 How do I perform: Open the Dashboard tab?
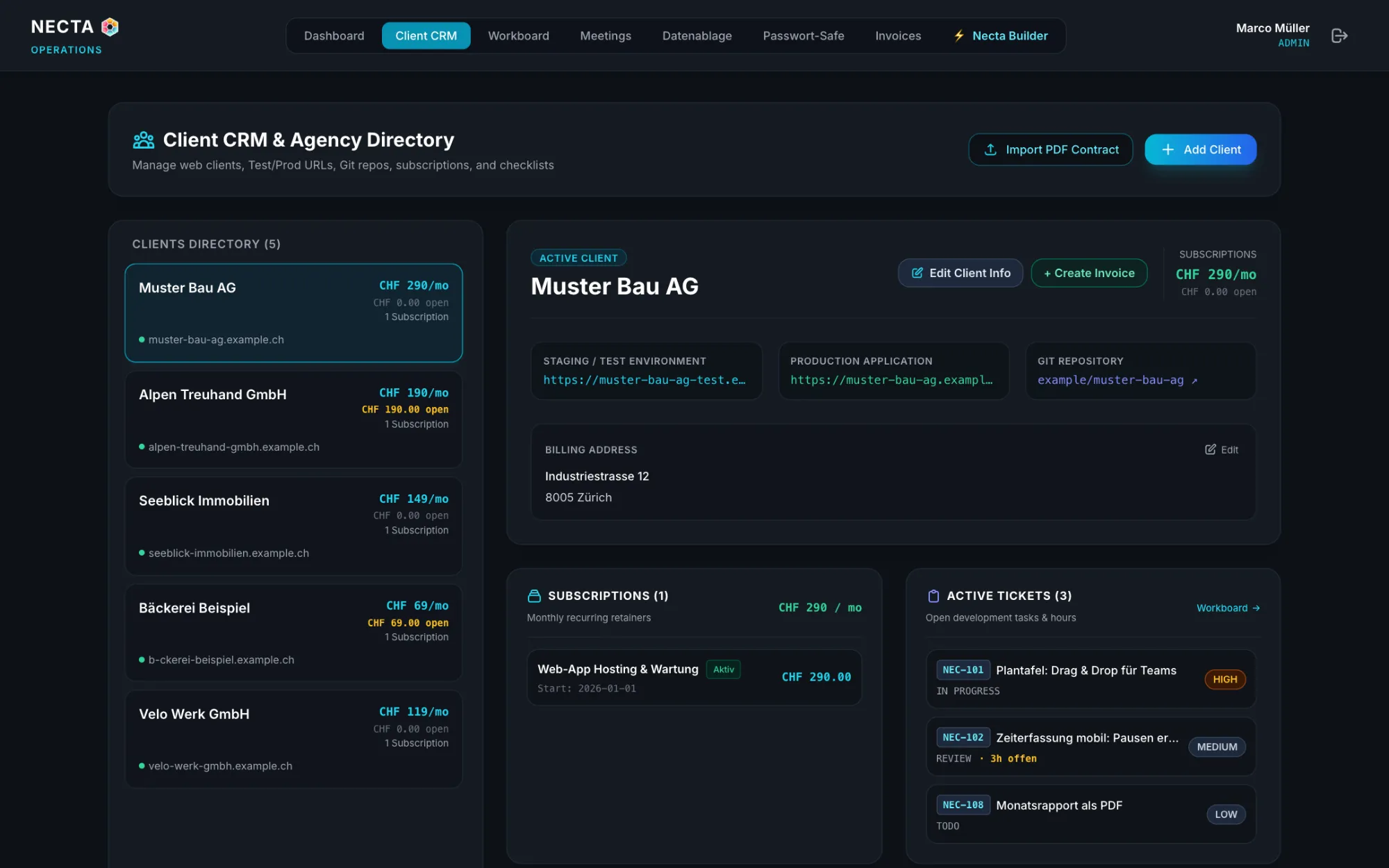[x=334, y=35]
